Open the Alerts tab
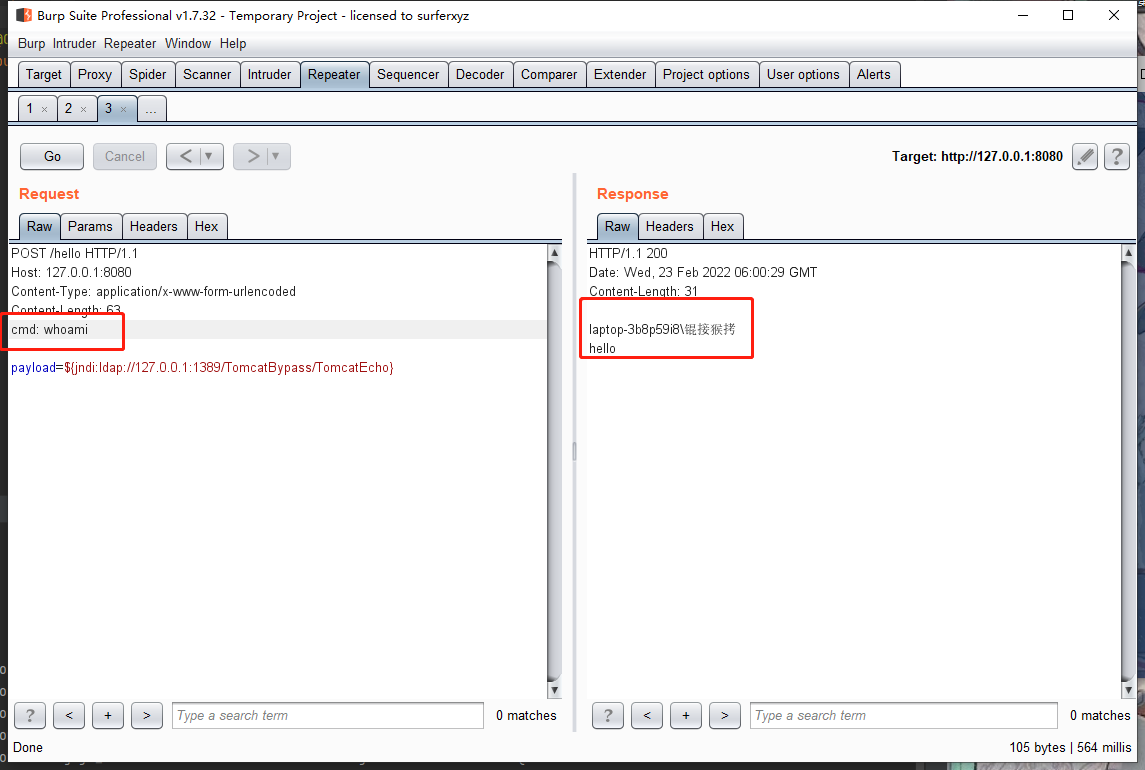Screen dimensions: 1145x770 pyautogui.click(x=874, y=75)
